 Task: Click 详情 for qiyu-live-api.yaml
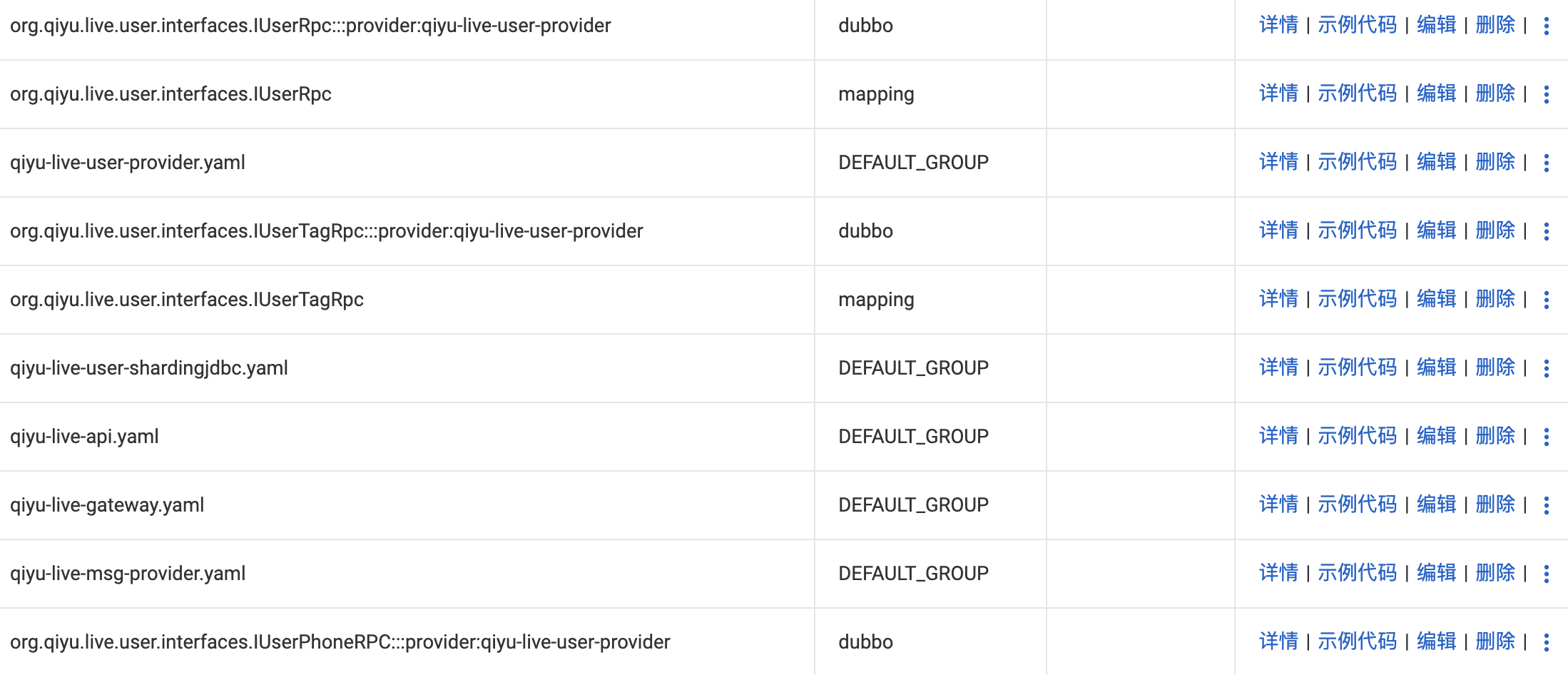click(x=1278, y=436)
